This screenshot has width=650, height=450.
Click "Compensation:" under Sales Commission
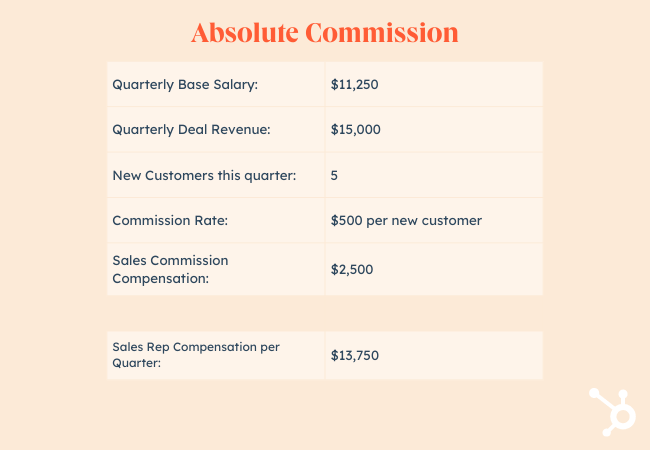click(160, 278)
